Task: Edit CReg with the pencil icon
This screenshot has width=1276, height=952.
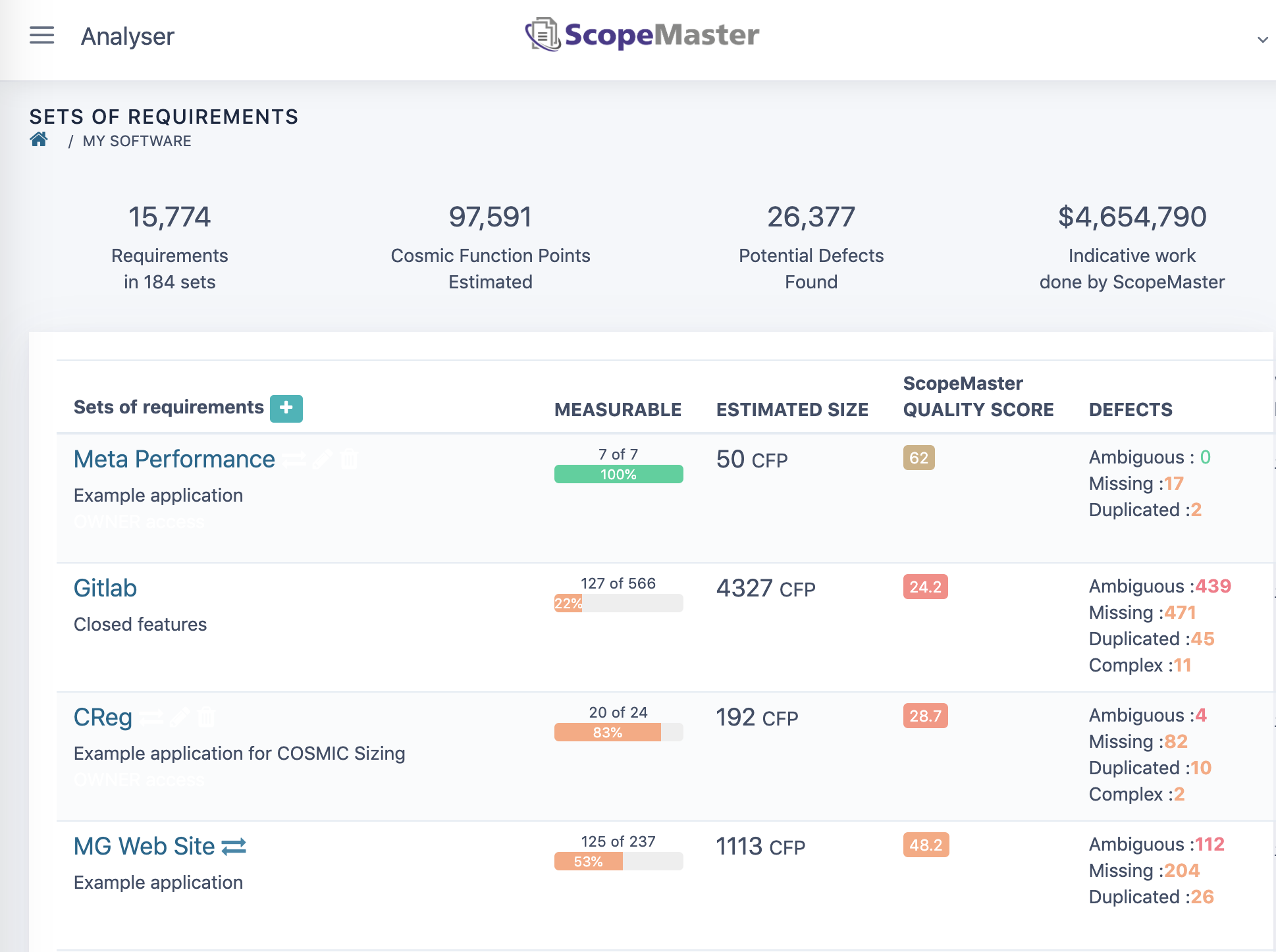Action: coord(179,718)
